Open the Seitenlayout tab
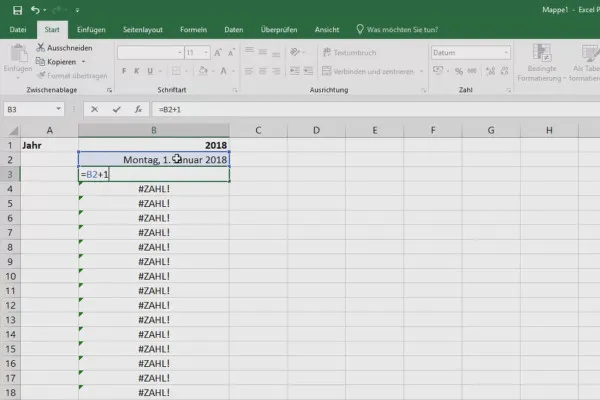Screen dimensions: 600x400 143,29
